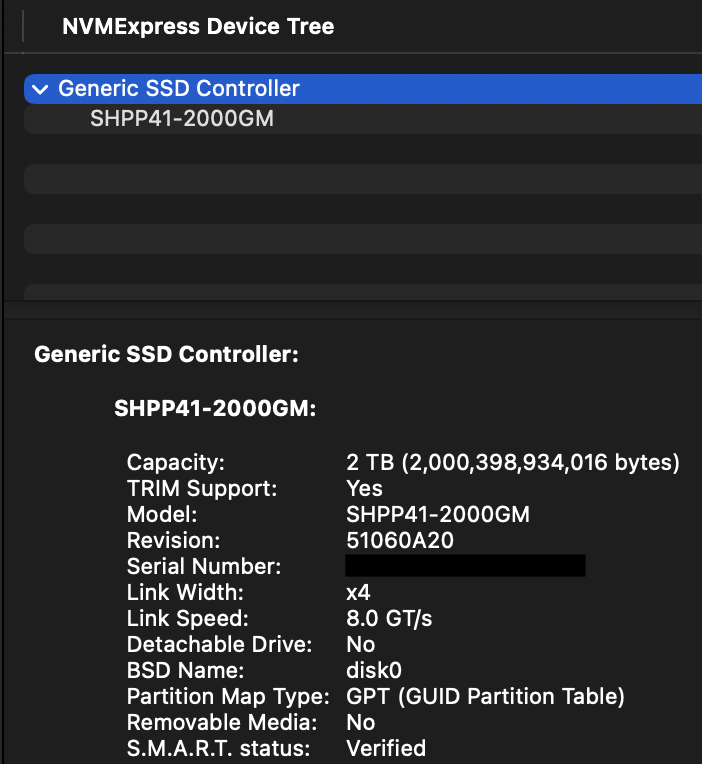Click the Model value SHPP41-2000GM
702x764 pixels.
click(437, 515)
